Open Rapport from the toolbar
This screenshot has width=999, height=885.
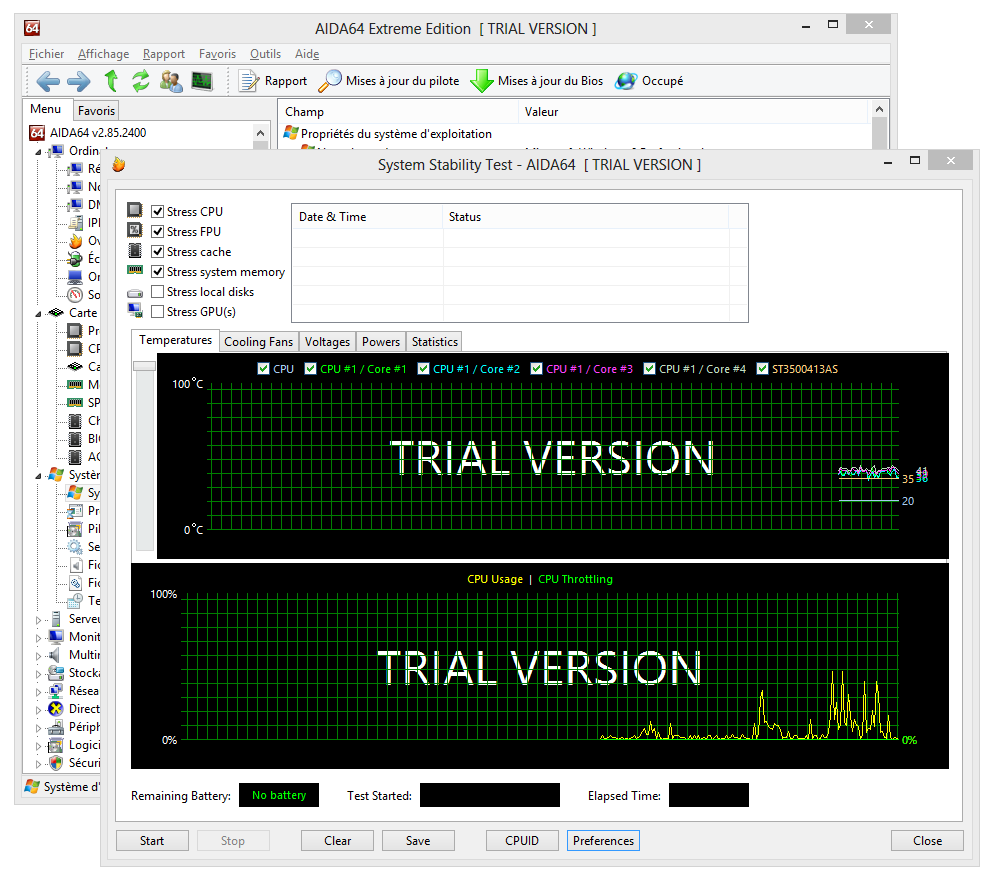[273, 81]
